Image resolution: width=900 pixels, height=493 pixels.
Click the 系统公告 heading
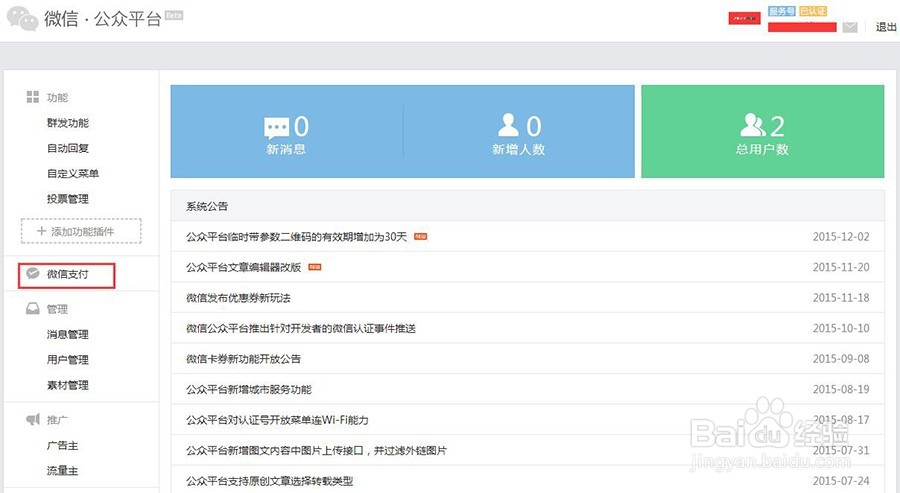(207, 206)
